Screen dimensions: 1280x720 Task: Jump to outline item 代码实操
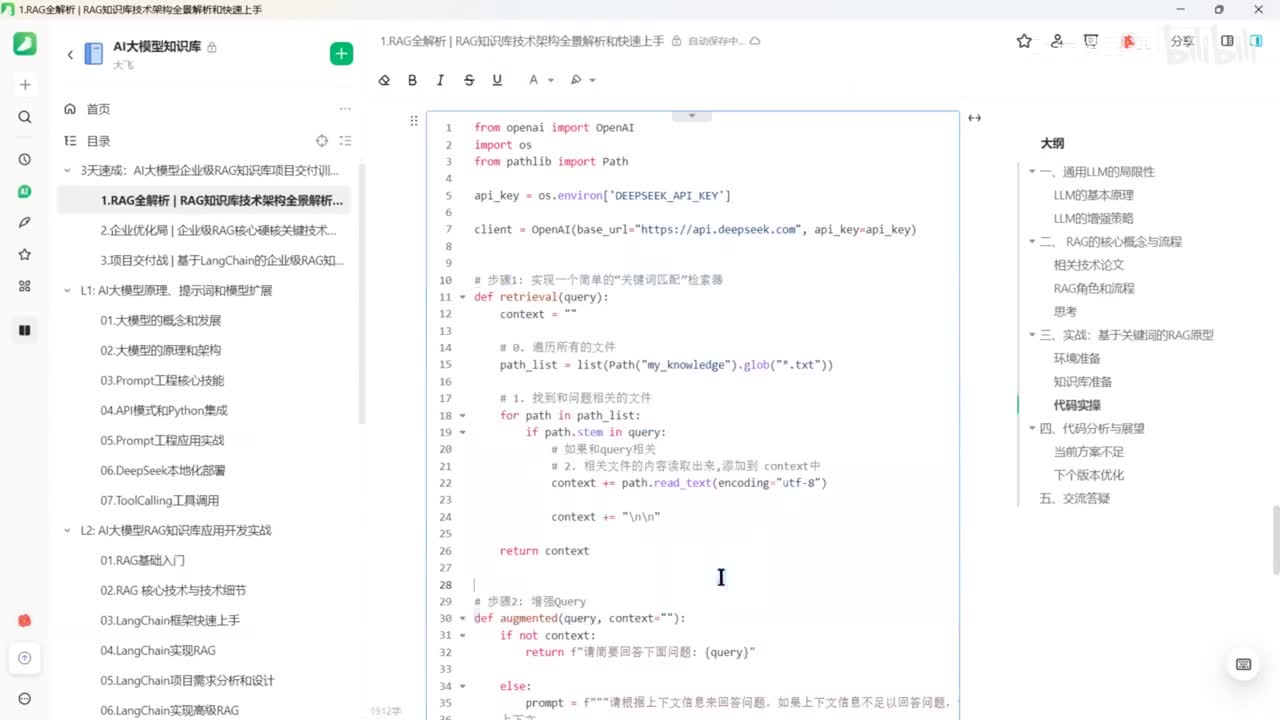click(1077, 405)
